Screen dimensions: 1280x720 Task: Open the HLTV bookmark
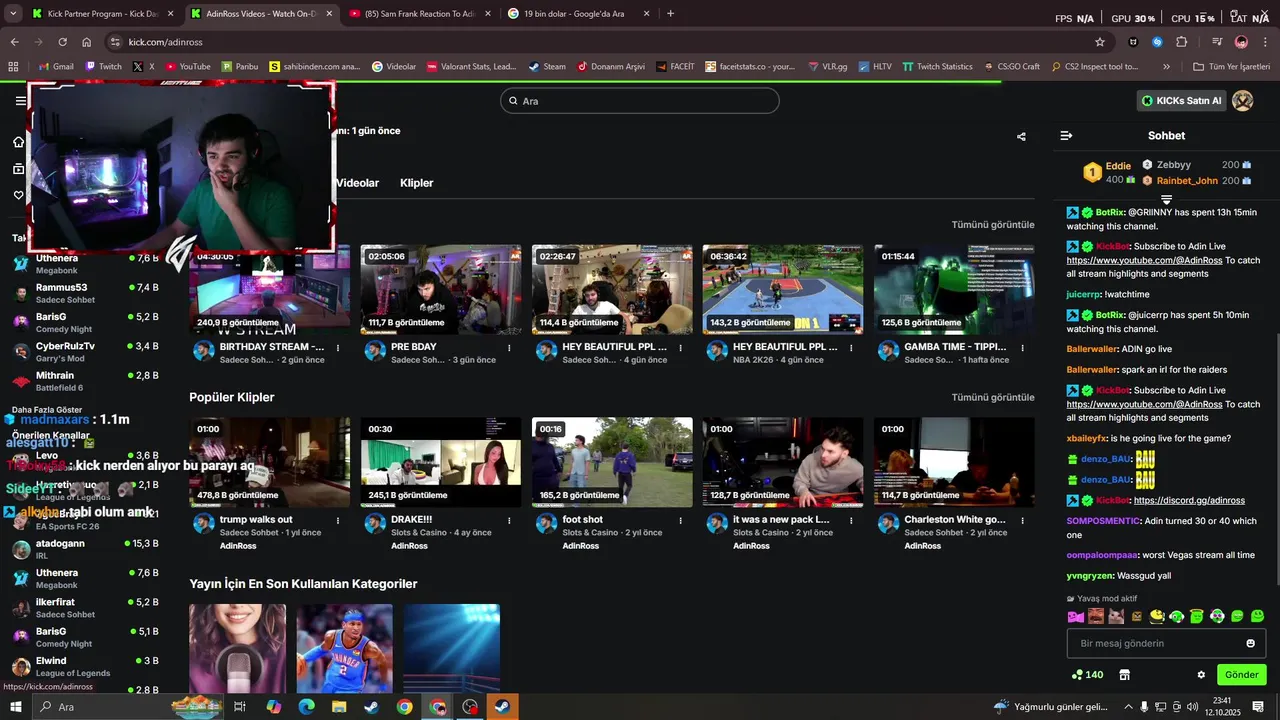click(874, 67)
